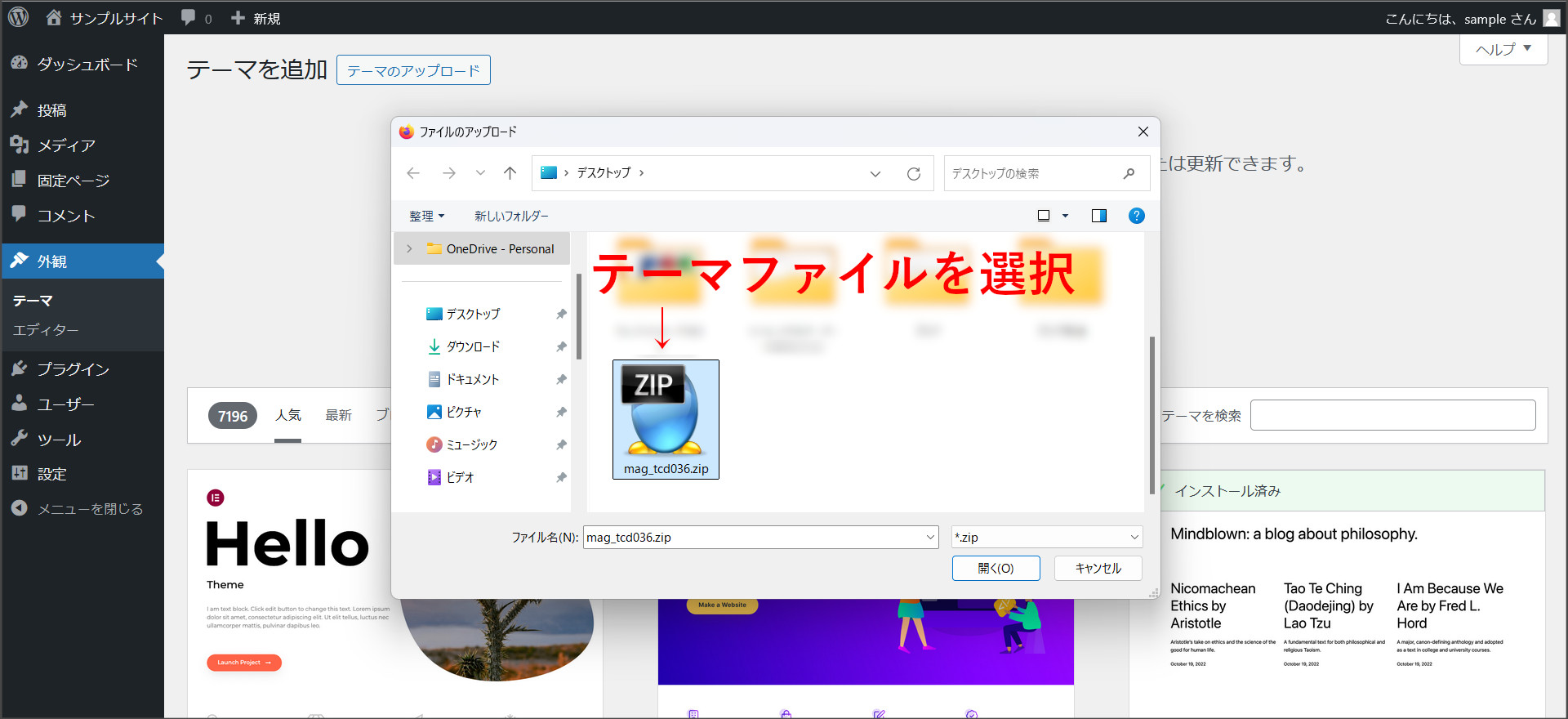
Task: Go up one folder level arrow
Action: click(x=510, y=173)
